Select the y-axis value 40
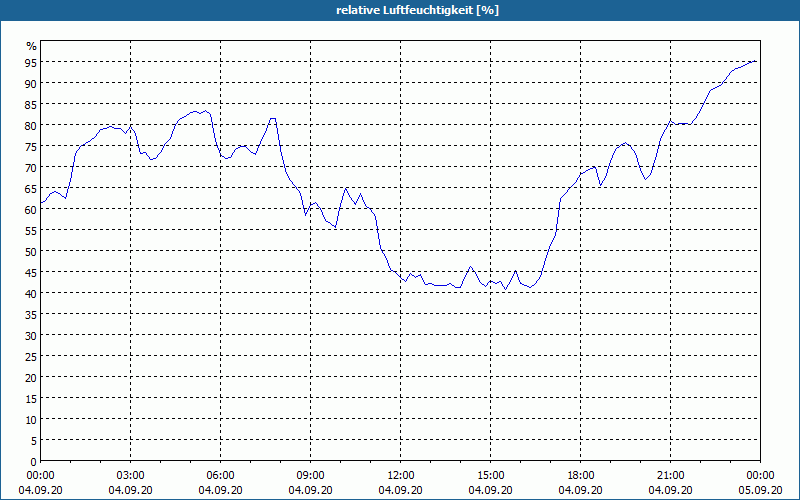The height and width of the screenshot is (500, 800). tap(31, 293)
